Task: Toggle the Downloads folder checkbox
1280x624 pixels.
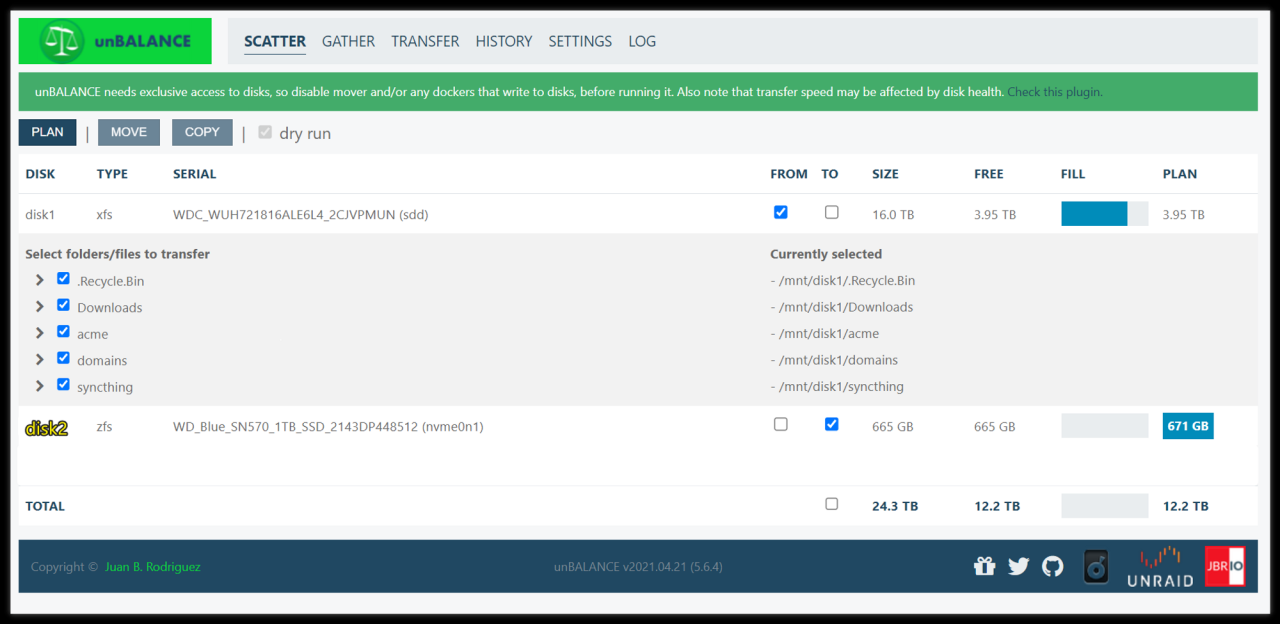Action: [64, 305]
